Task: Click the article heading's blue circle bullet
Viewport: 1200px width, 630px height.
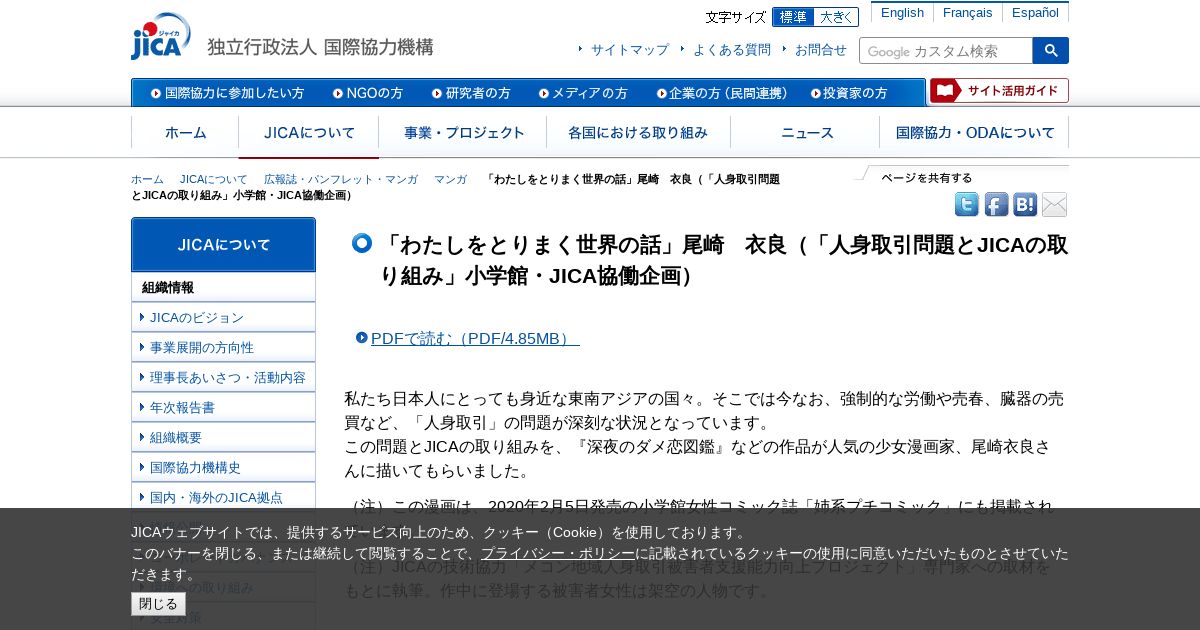Action: 361,243
